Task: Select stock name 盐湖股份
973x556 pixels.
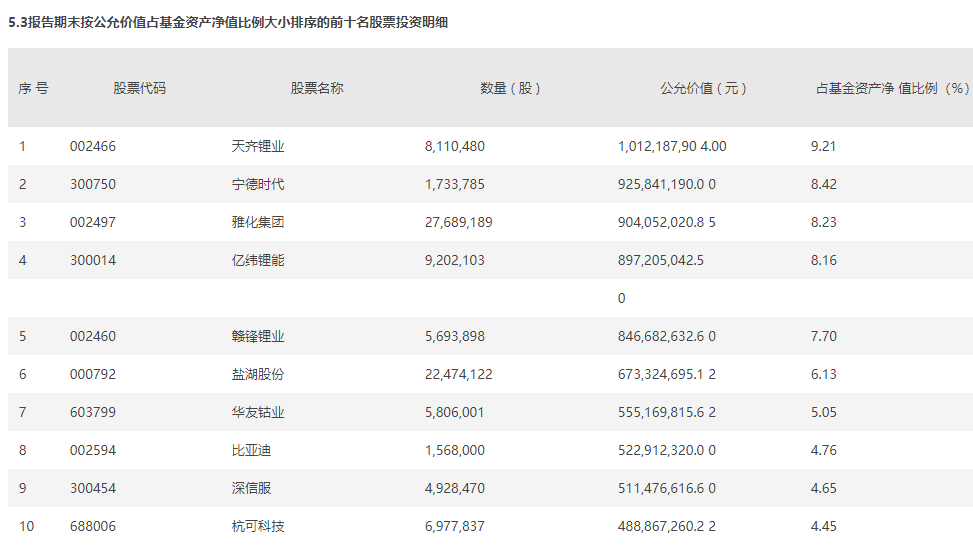Action: pos(258,374)
